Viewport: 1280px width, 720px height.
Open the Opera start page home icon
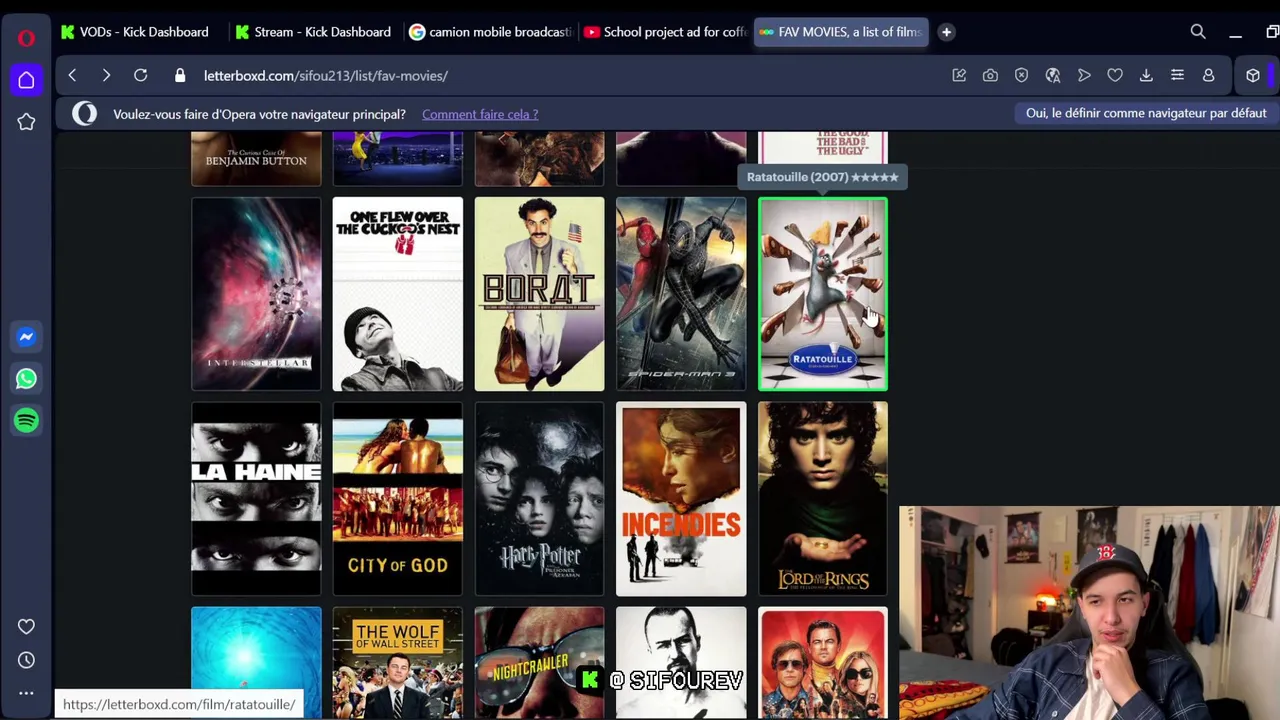pos(26,80)
